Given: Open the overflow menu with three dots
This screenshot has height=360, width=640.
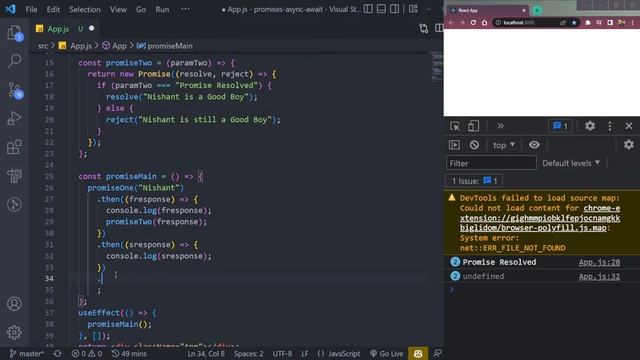Looking at the screenshot, I should click(185, 9).
